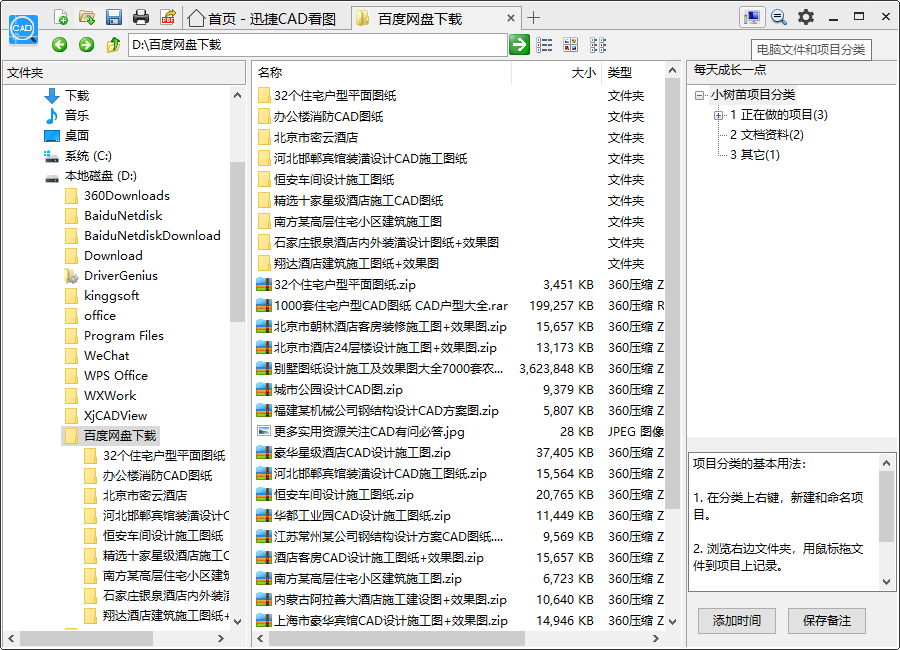Select file 南方某高层住宅小区建筑施工图.zip
This screenshot has width=900, height=650.
point(367,579)
